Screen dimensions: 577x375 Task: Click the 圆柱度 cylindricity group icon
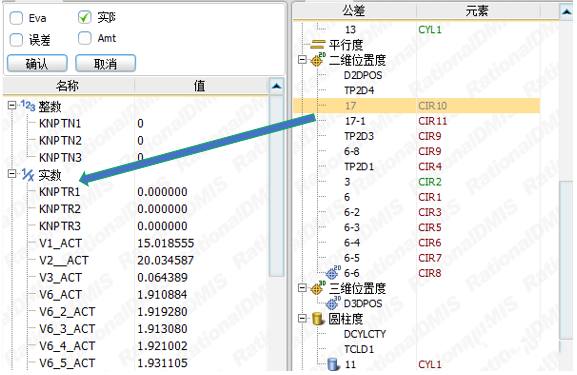[318, 319]
